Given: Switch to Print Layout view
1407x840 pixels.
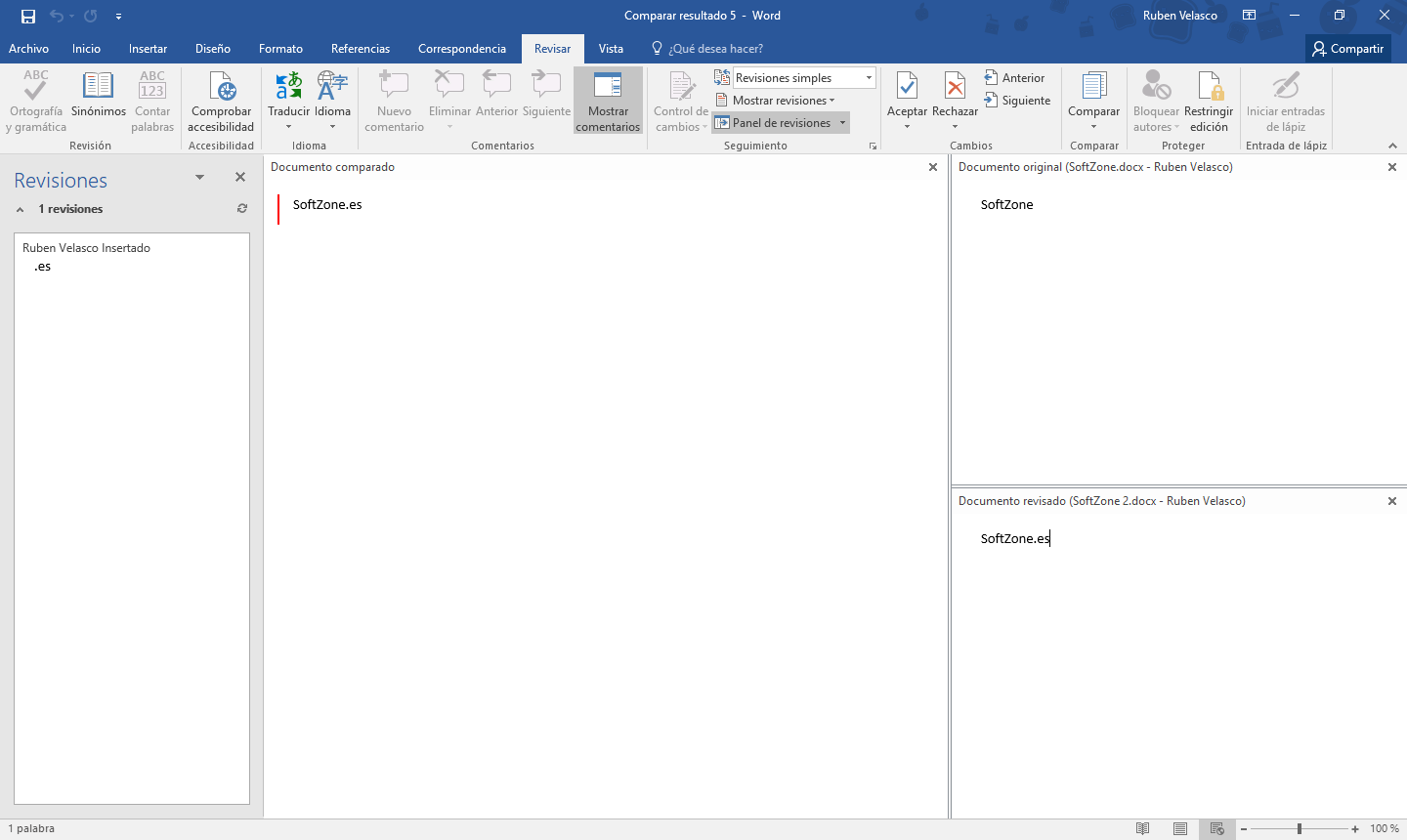Looking at the screenshot, I should point(1180,829).
